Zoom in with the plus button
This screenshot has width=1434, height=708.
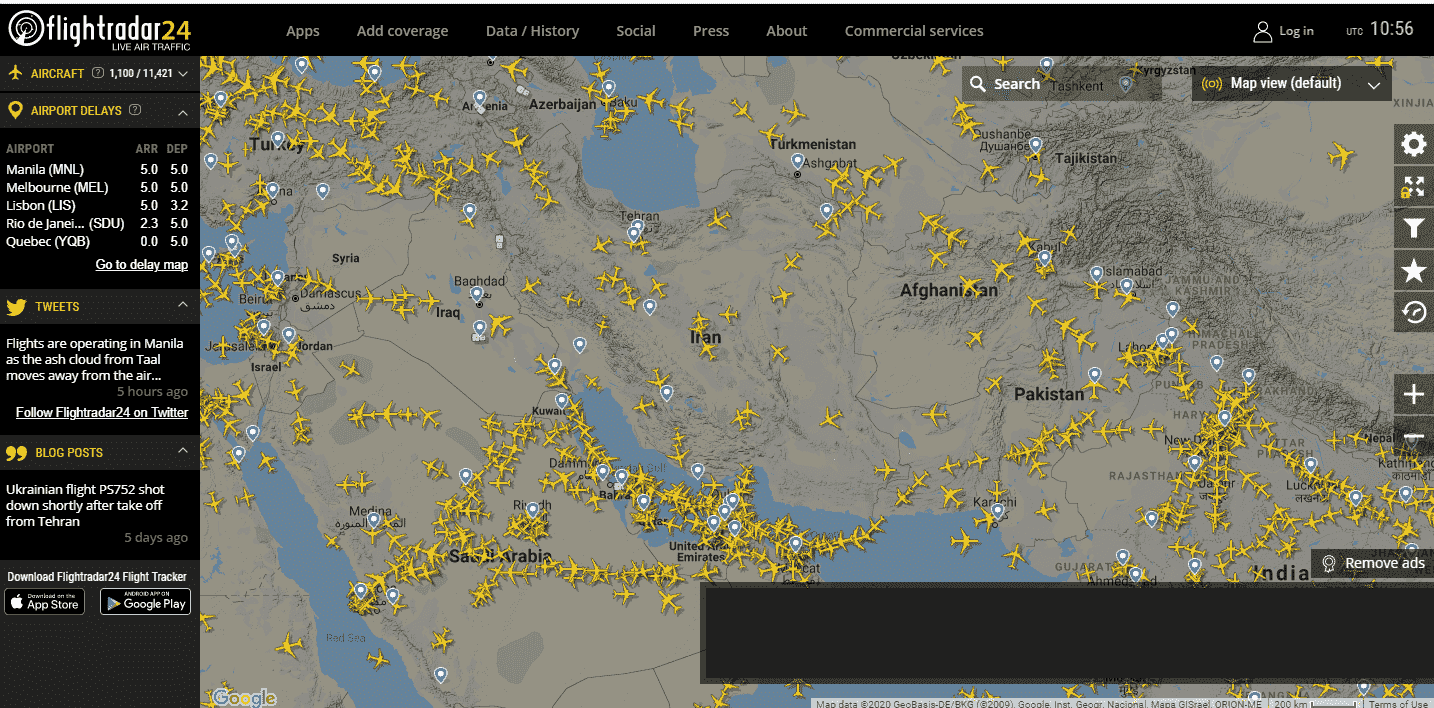1413,395
